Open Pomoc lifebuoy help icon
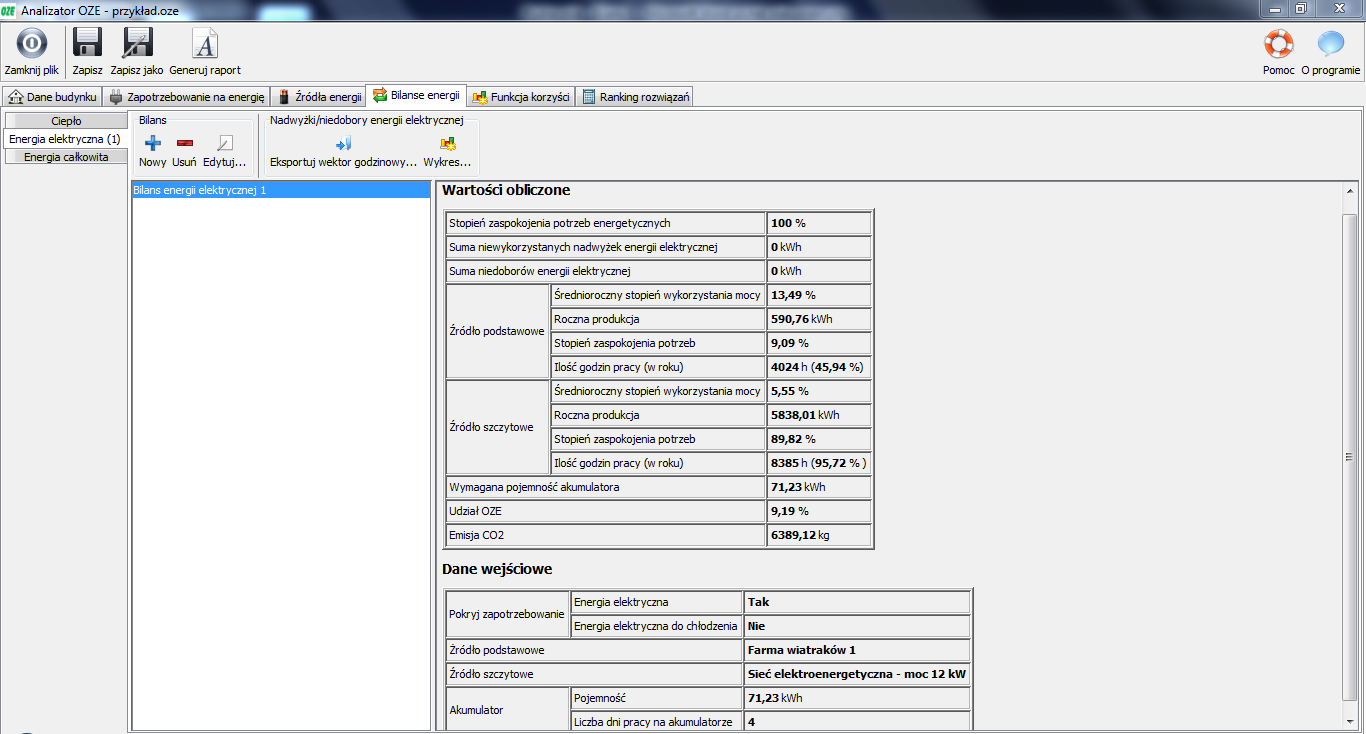1366x734 pixels. click(1279, 44)
